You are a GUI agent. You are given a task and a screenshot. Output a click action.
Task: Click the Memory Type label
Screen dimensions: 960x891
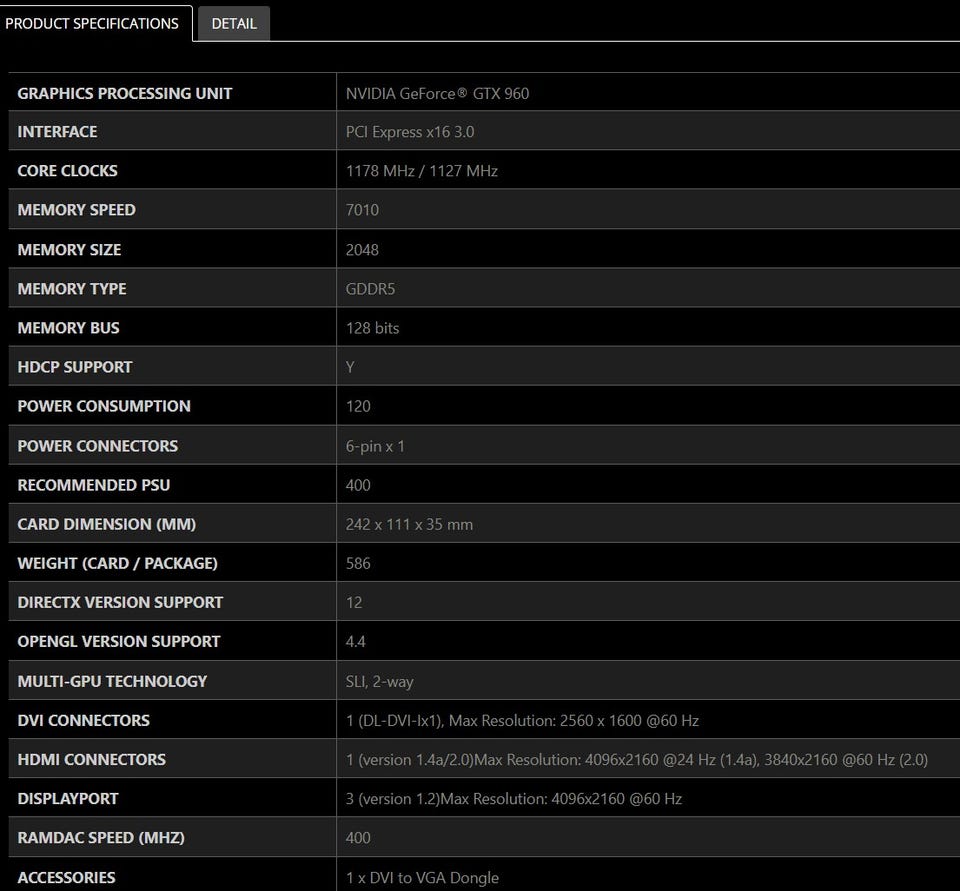coord(72,289)
